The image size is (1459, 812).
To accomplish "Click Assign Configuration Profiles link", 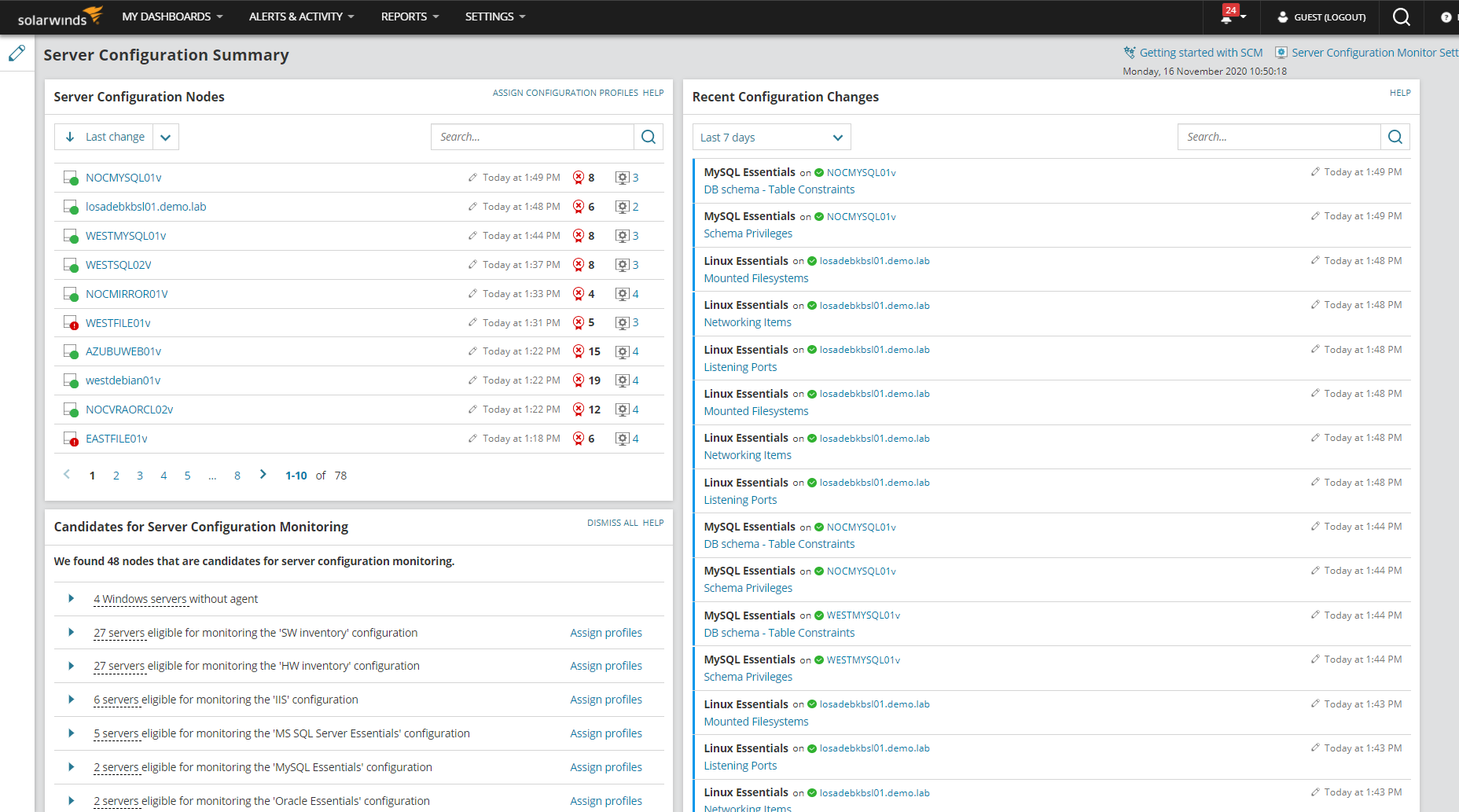I will (565, 93).
